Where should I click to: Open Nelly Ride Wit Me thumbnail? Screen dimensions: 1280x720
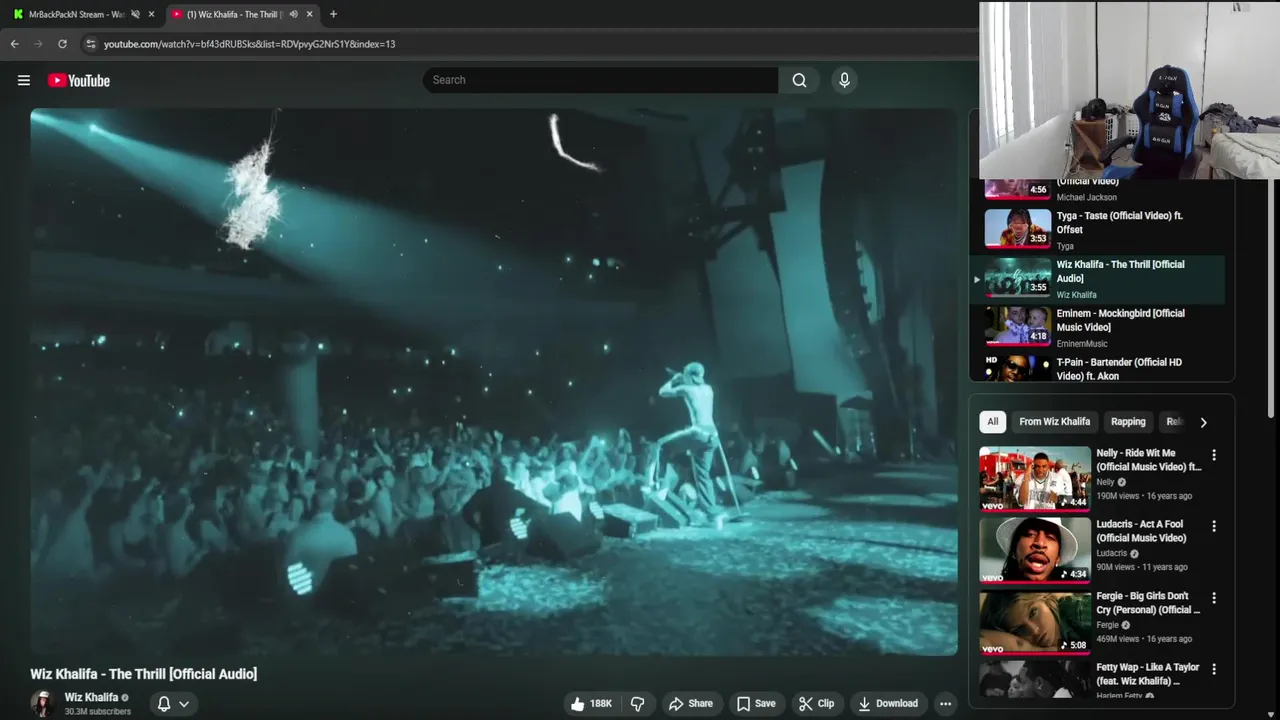click(x=1035, y=478)
